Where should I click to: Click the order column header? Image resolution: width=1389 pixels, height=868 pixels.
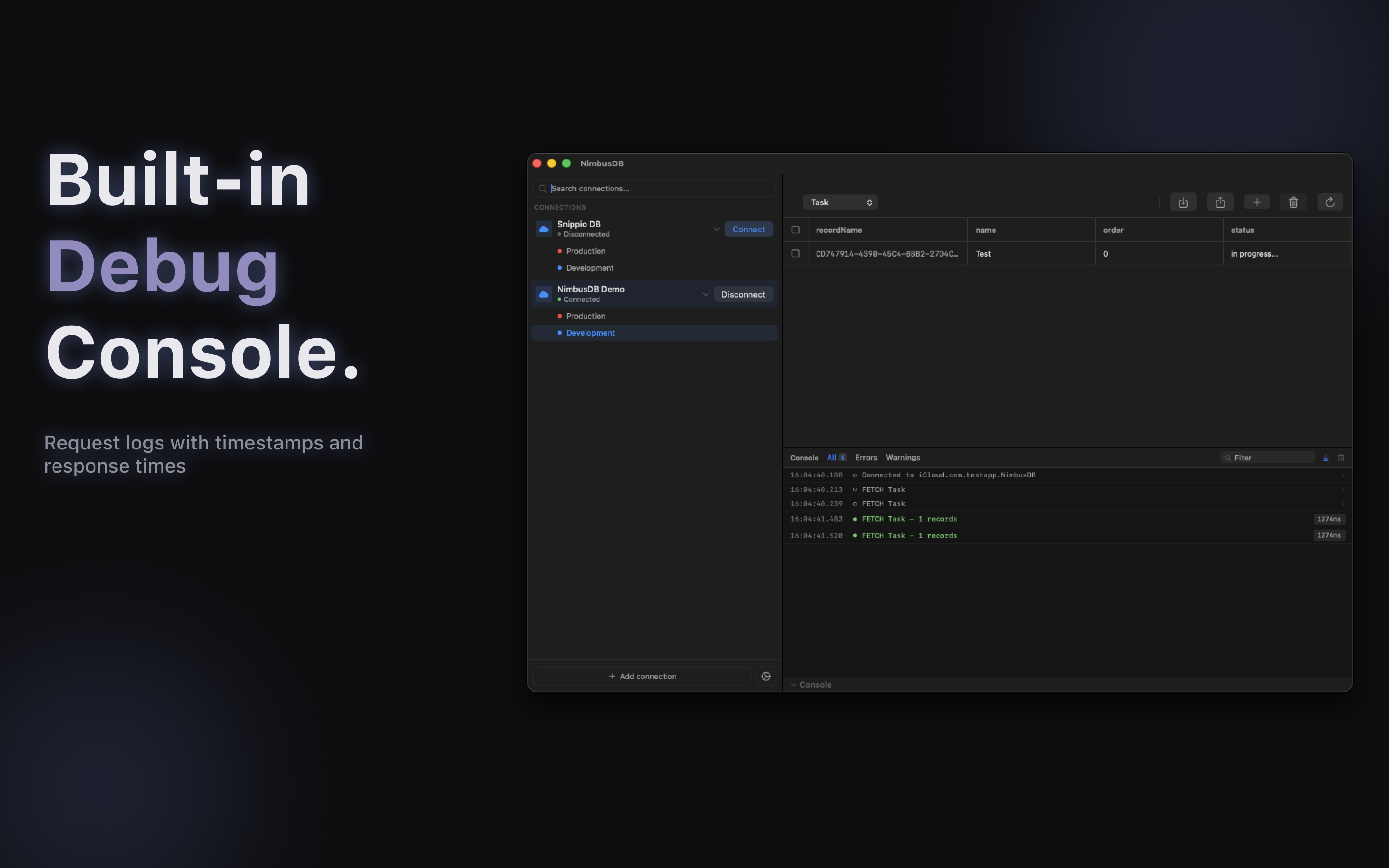(1159, 230)
